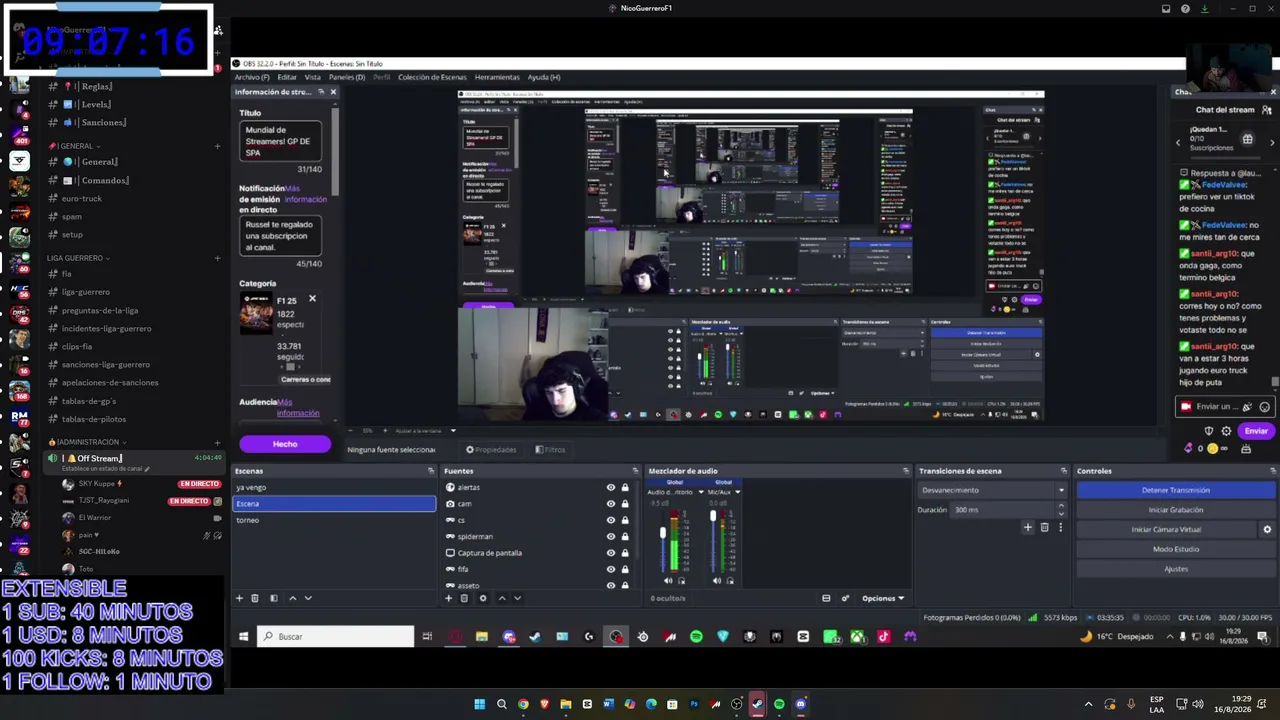Mute the Mic/Aux channel
Viewport: 1280px width, 720px height.
(717, 581)
